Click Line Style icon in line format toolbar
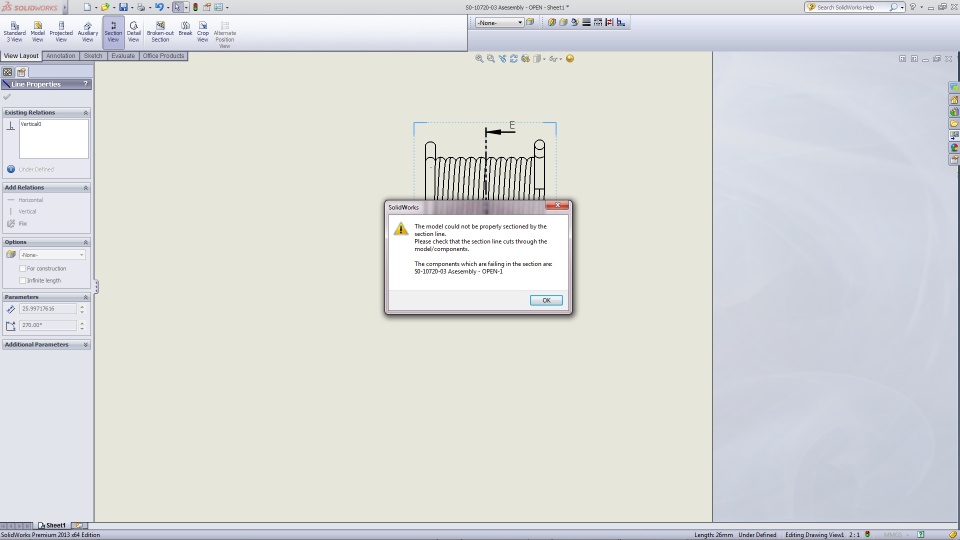This screenshot has width=960, height=540. tap(598, 23)
